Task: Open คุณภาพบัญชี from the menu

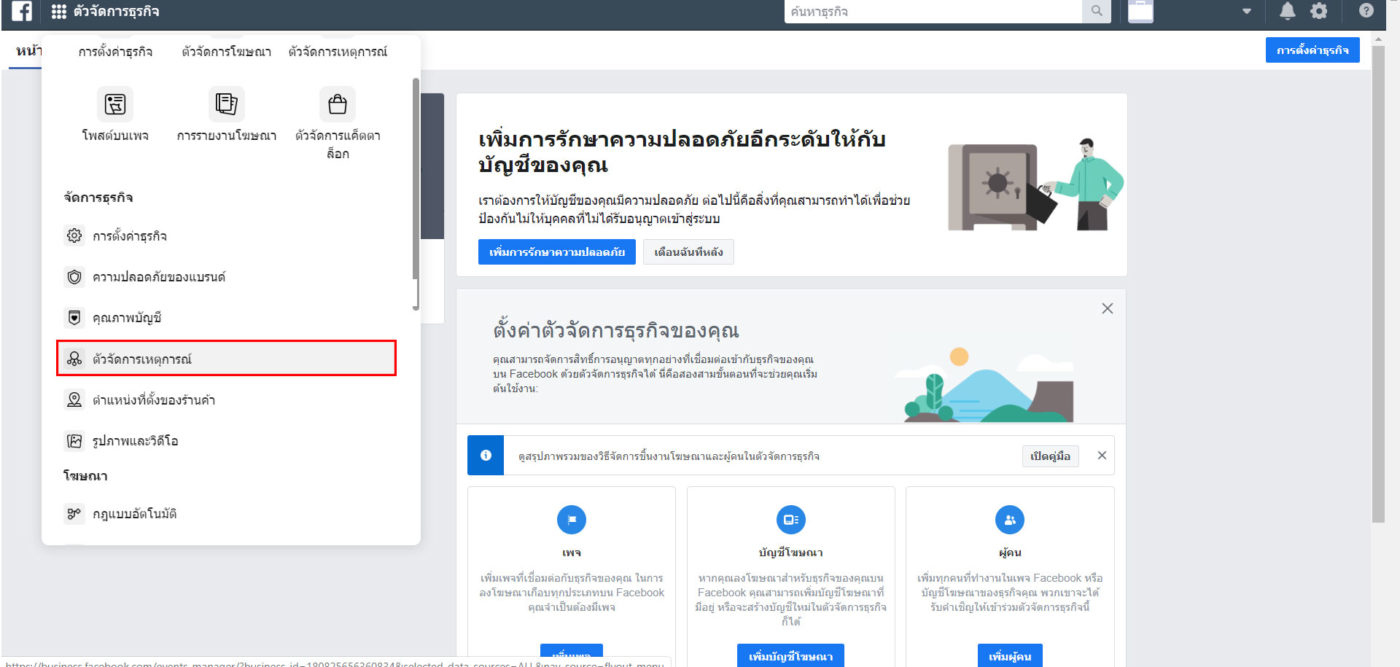Action: (127, 318)
